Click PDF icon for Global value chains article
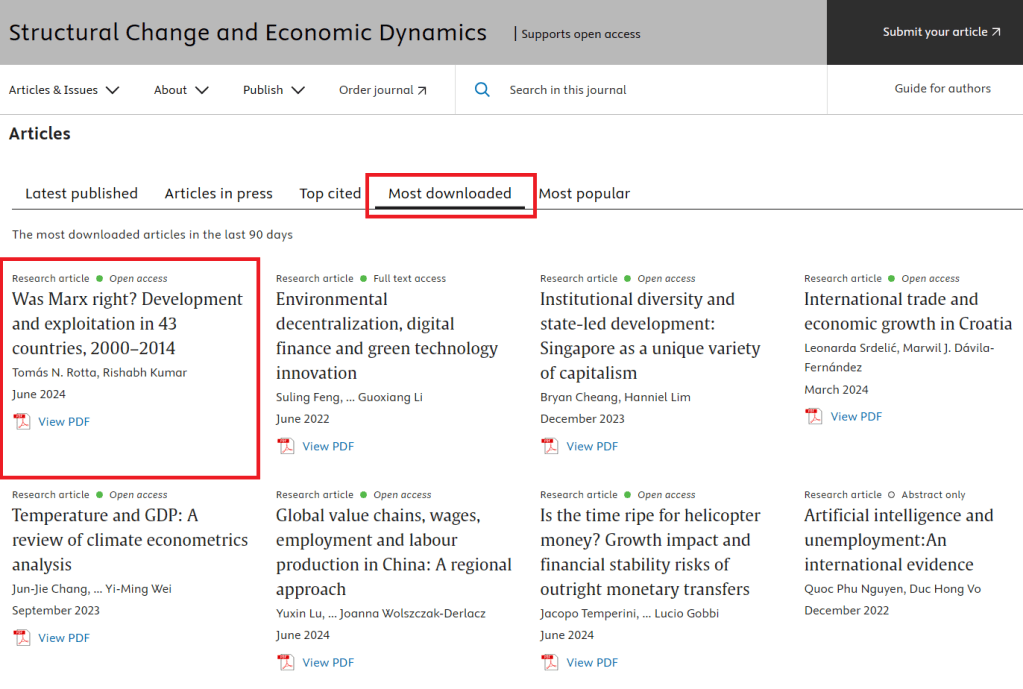Screen dimensions: 1023x689 [286, 662]
